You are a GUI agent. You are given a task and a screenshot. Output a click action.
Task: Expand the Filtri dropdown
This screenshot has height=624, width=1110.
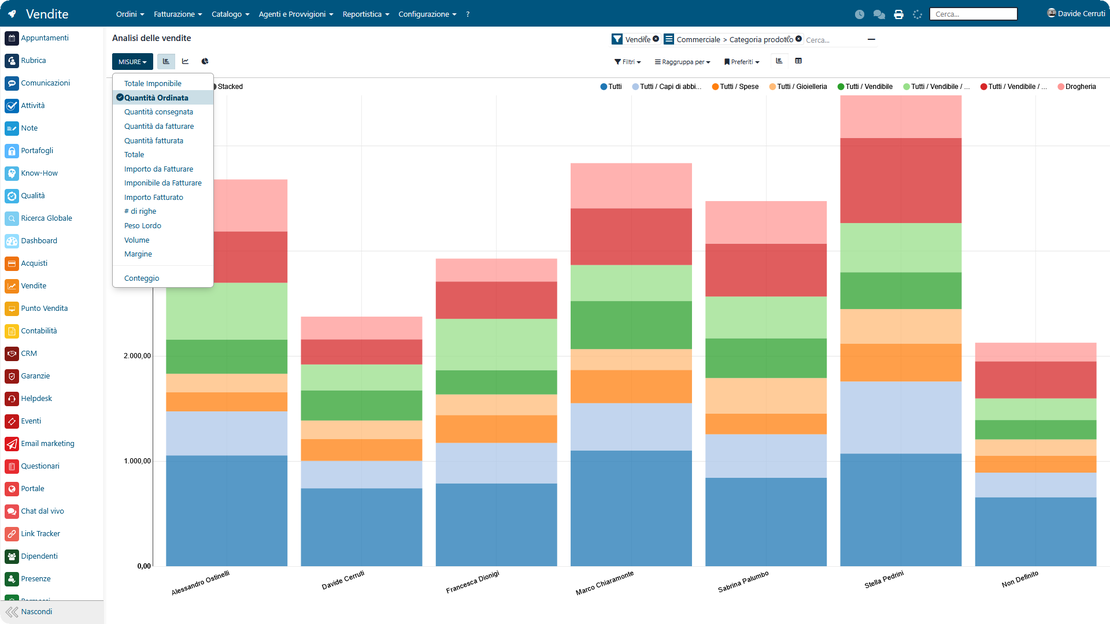coord(627,62)
